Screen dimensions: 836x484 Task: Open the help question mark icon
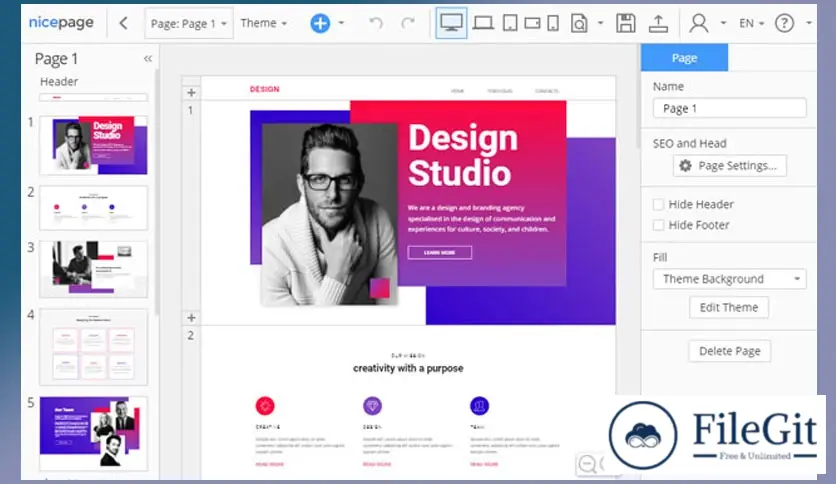click(784, 23)
